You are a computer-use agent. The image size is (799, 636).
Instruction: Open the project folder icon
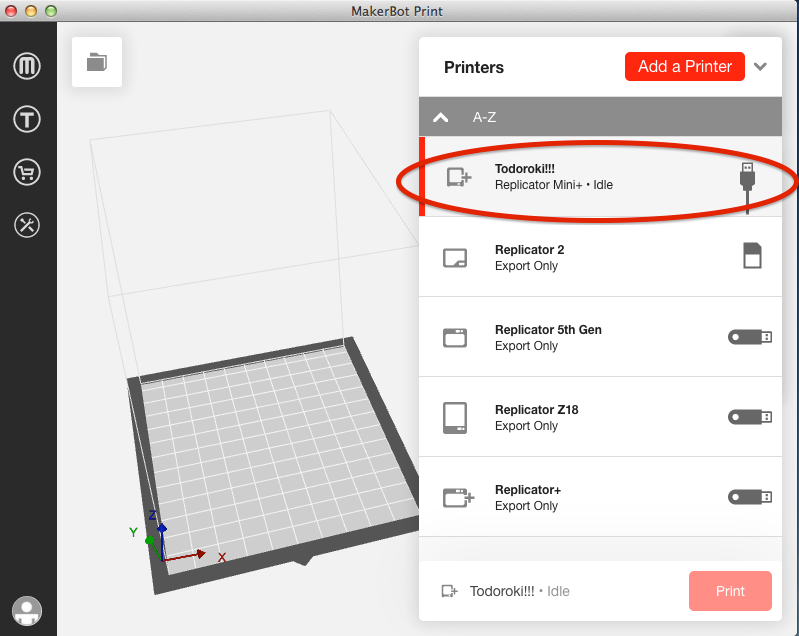coord(97,62)
